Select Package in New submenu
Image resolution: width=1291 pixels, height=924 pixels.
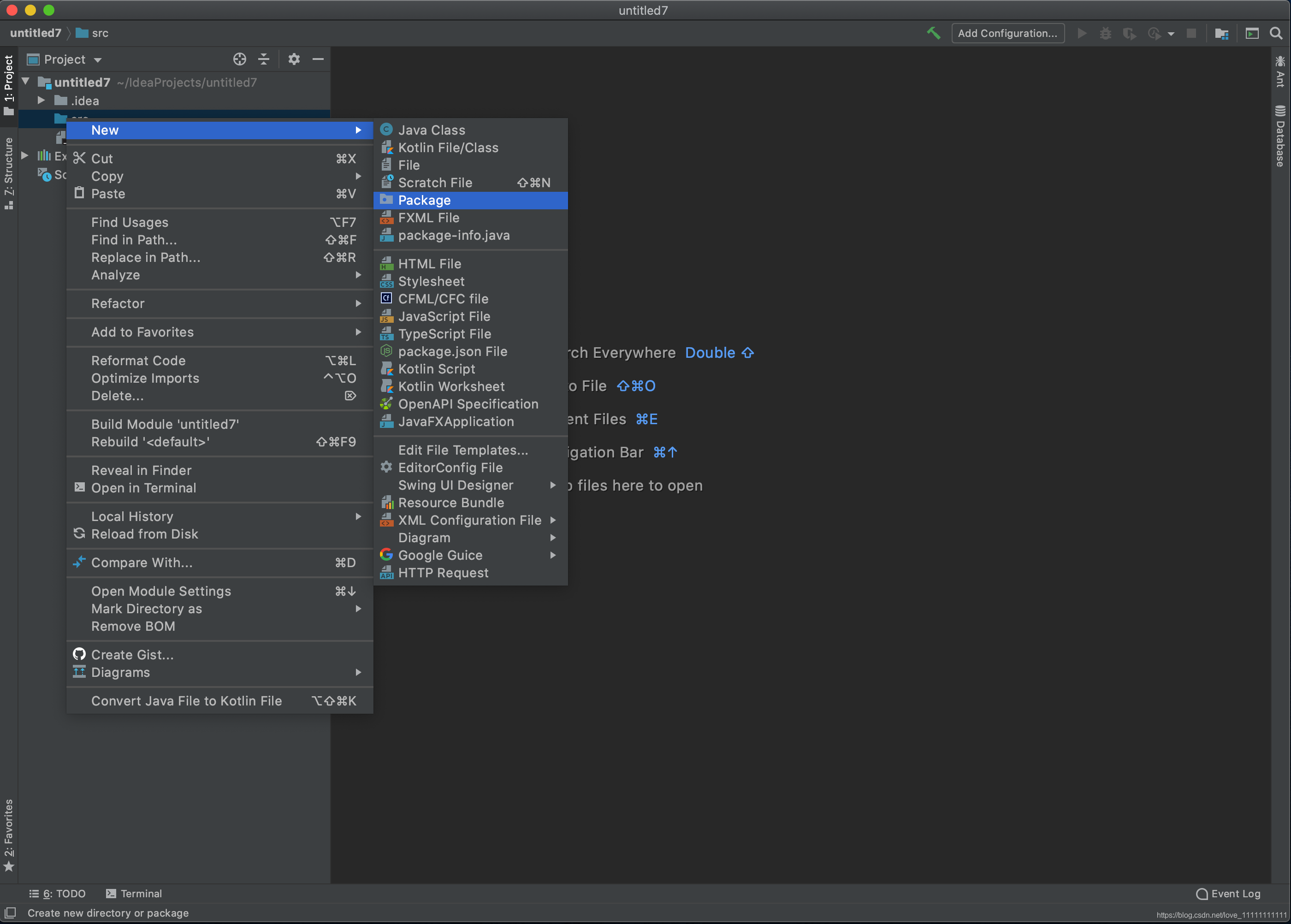(470, 200)
